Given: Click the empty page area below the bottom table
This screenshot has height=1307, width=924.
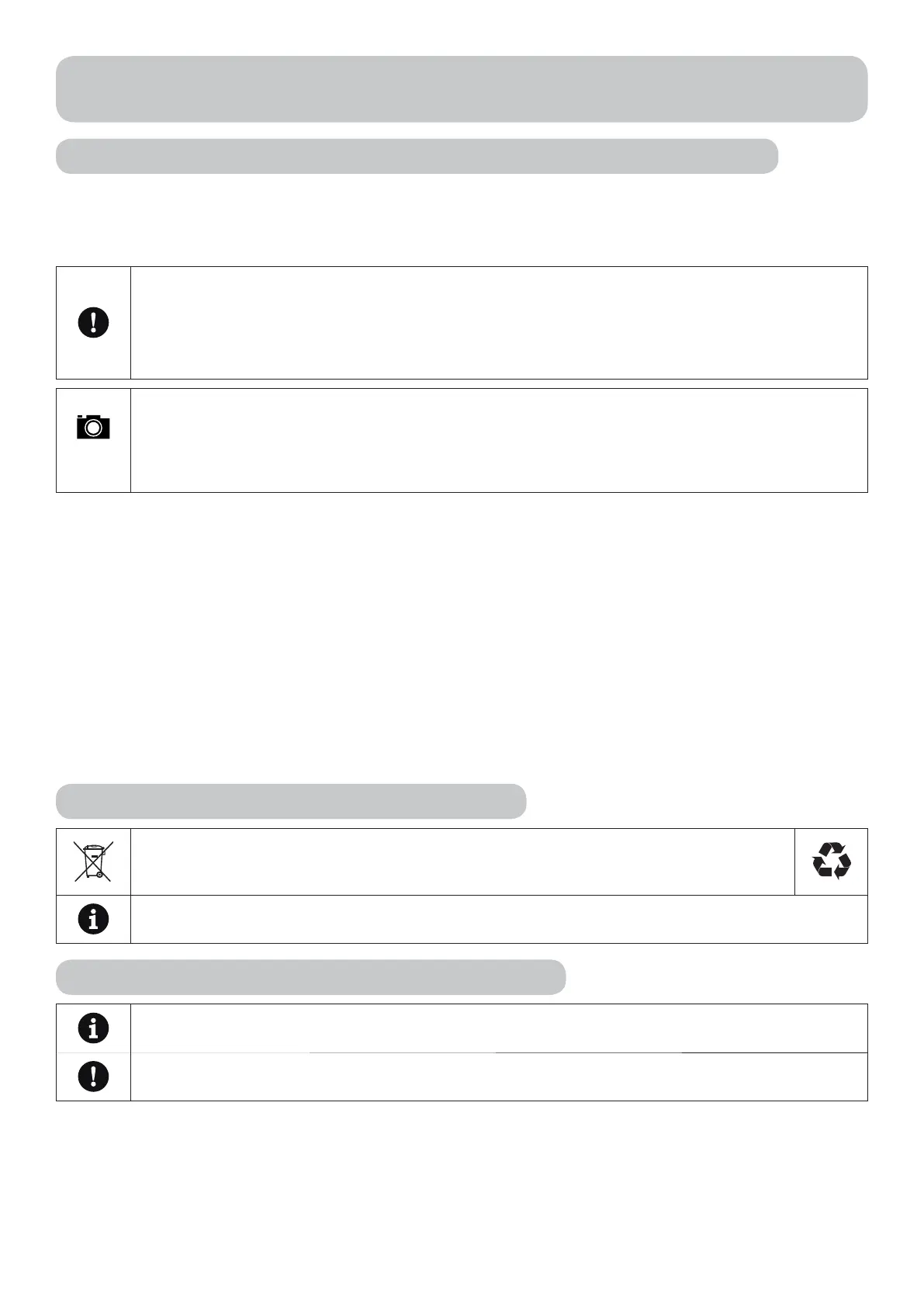Looking at the screenshot, I should tap(461, 1195).
